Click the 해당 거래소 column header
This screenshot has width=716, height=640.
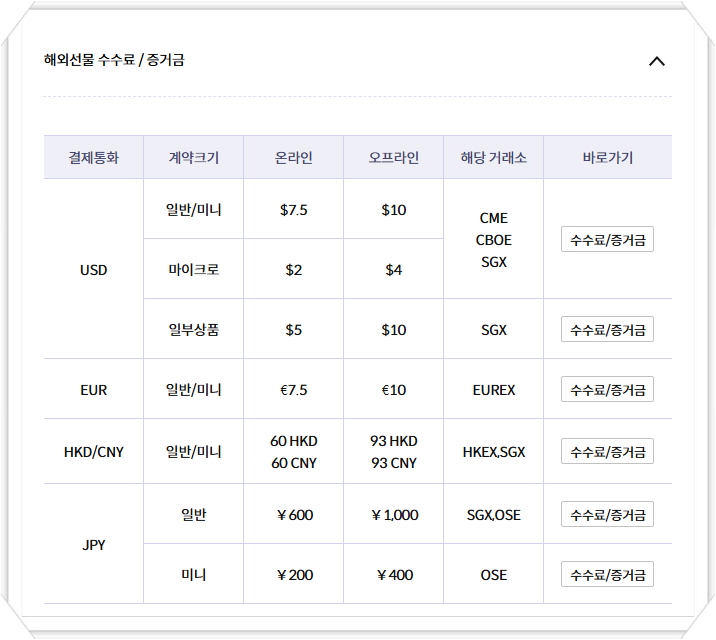[x=494, y=158]
